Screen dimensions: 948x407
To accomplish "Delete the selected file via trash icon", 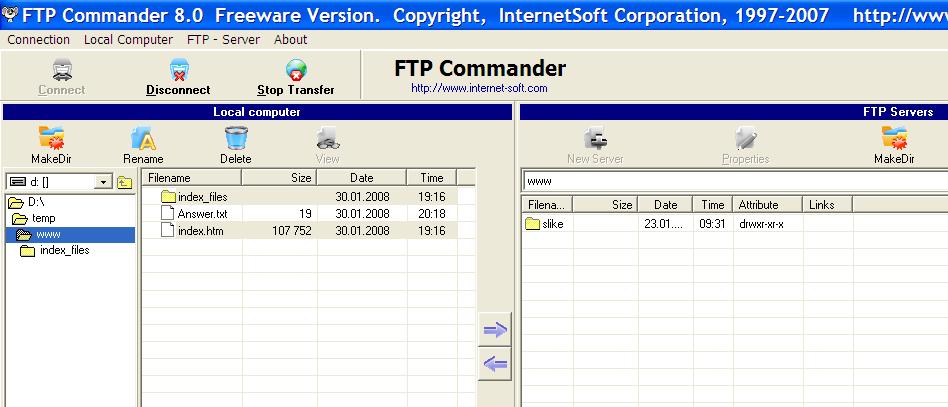I will point(236,138).
